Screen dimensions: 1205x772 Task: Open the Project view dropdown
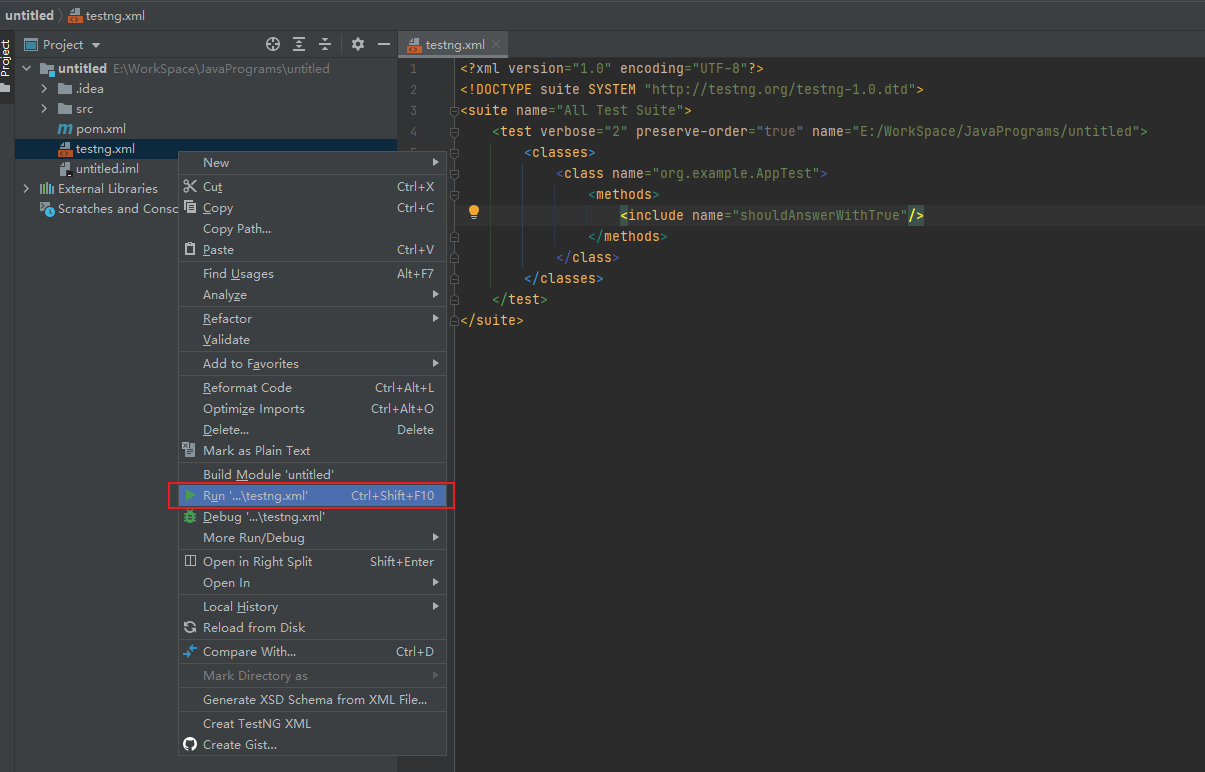point(96,45)
